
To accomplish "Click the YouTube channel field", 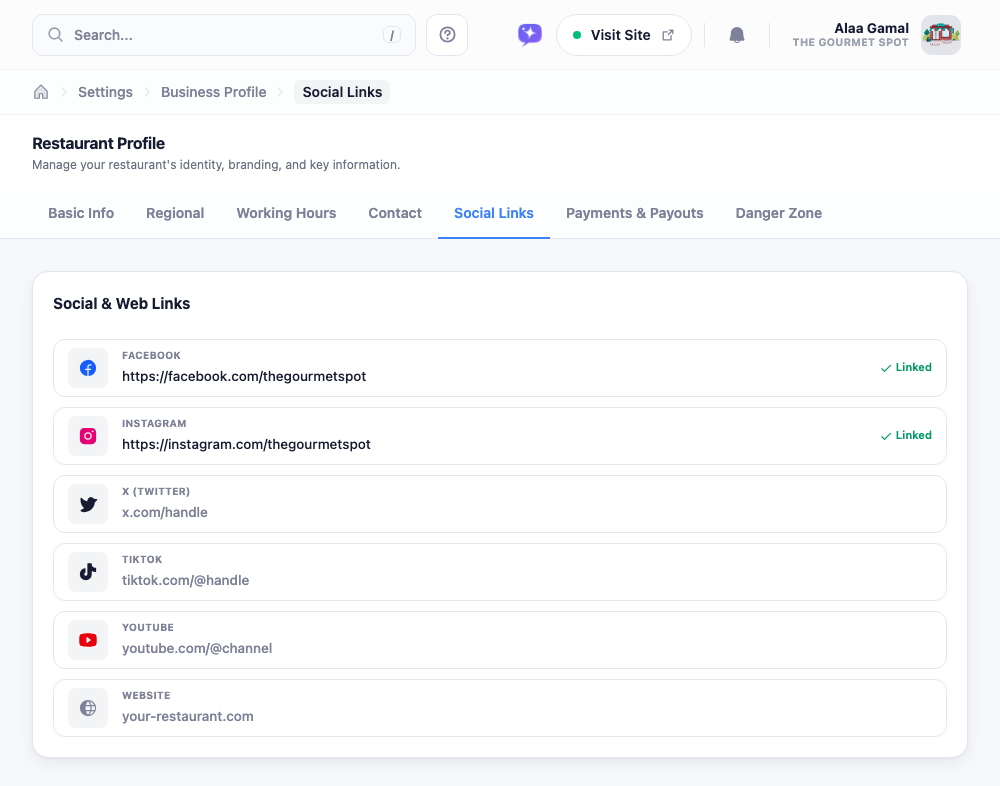I will 500,640.
